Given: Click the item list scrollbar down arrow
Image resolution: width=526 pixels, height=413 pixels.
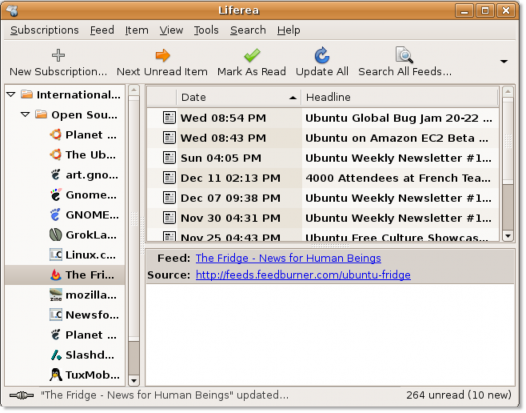Looking at the screenshot, I should point(508,236).
